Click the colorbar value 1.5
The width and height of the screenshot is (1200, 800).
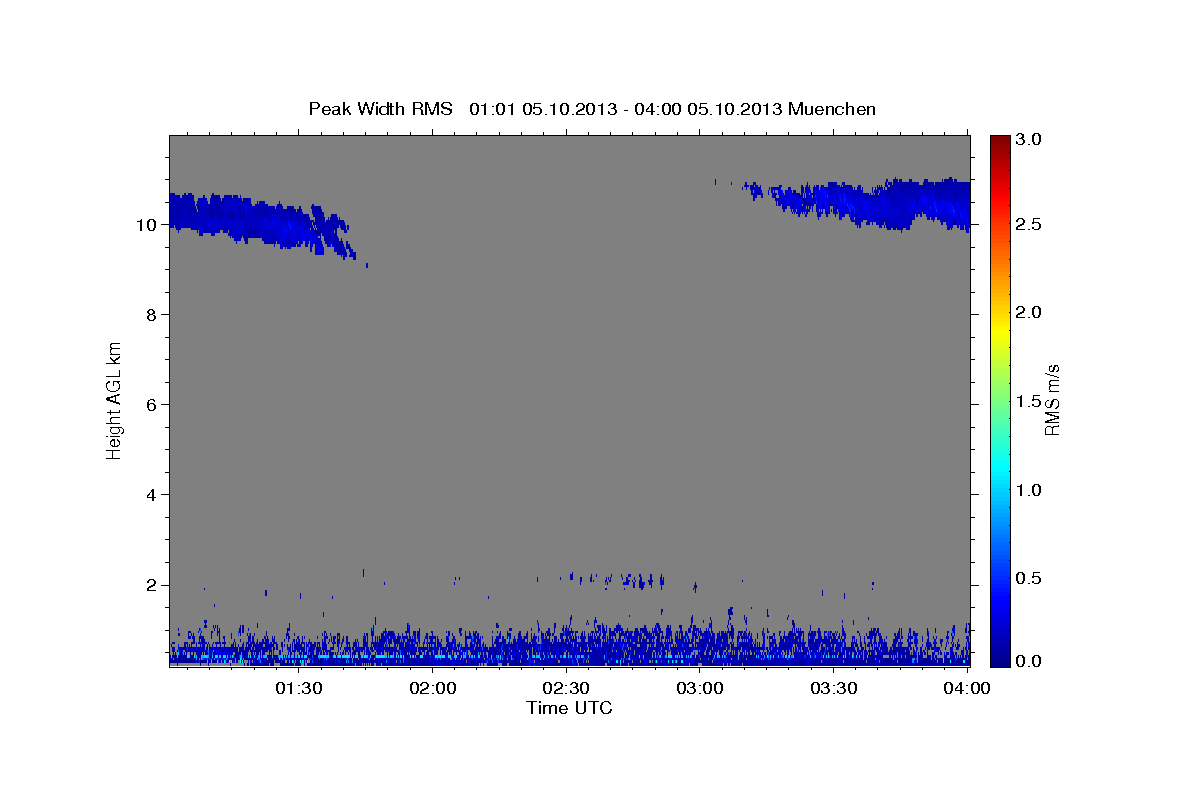click(x=1029, y=401)
